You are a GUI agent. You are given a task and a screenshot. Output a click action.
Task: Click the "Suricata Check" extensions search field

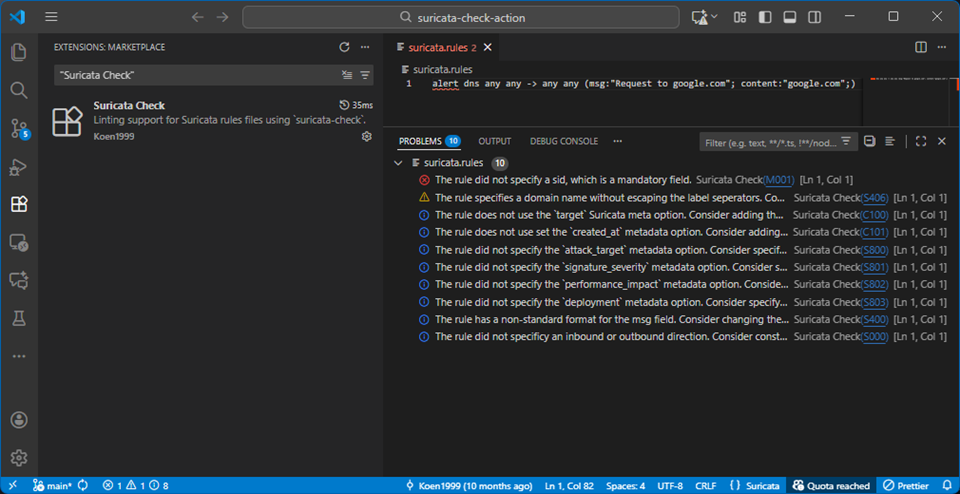196,75
